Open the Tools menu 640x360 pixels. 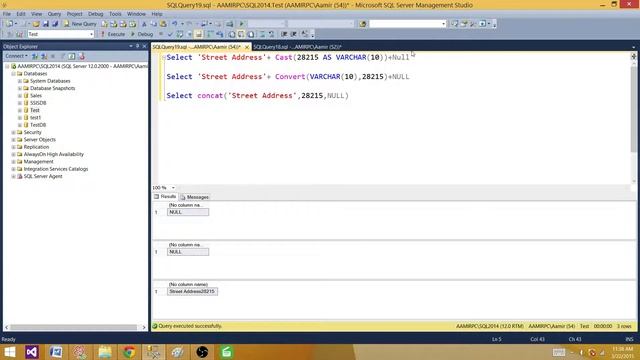[x=115, y=14]
